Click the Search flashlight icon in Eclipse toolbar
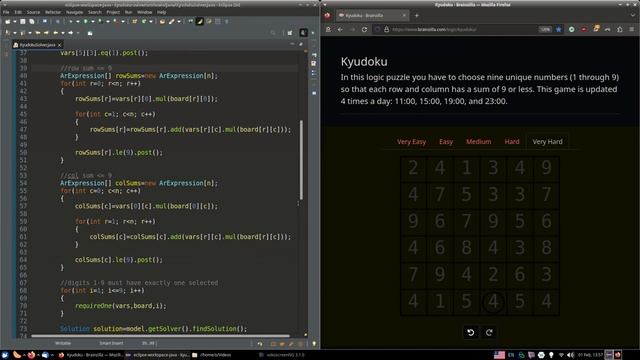Screen dimensions: 640x360 172,21
